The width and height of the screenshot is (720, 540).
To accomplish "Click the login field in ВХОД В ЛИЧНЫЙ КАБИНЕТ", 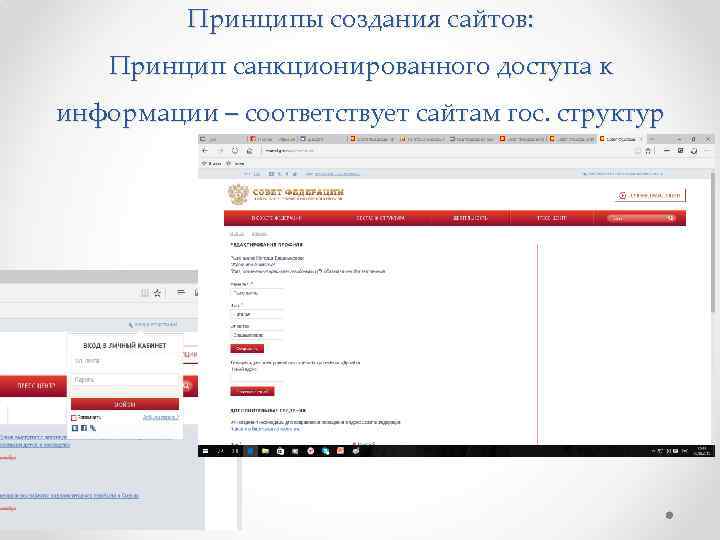I will (x=125, y=361).
